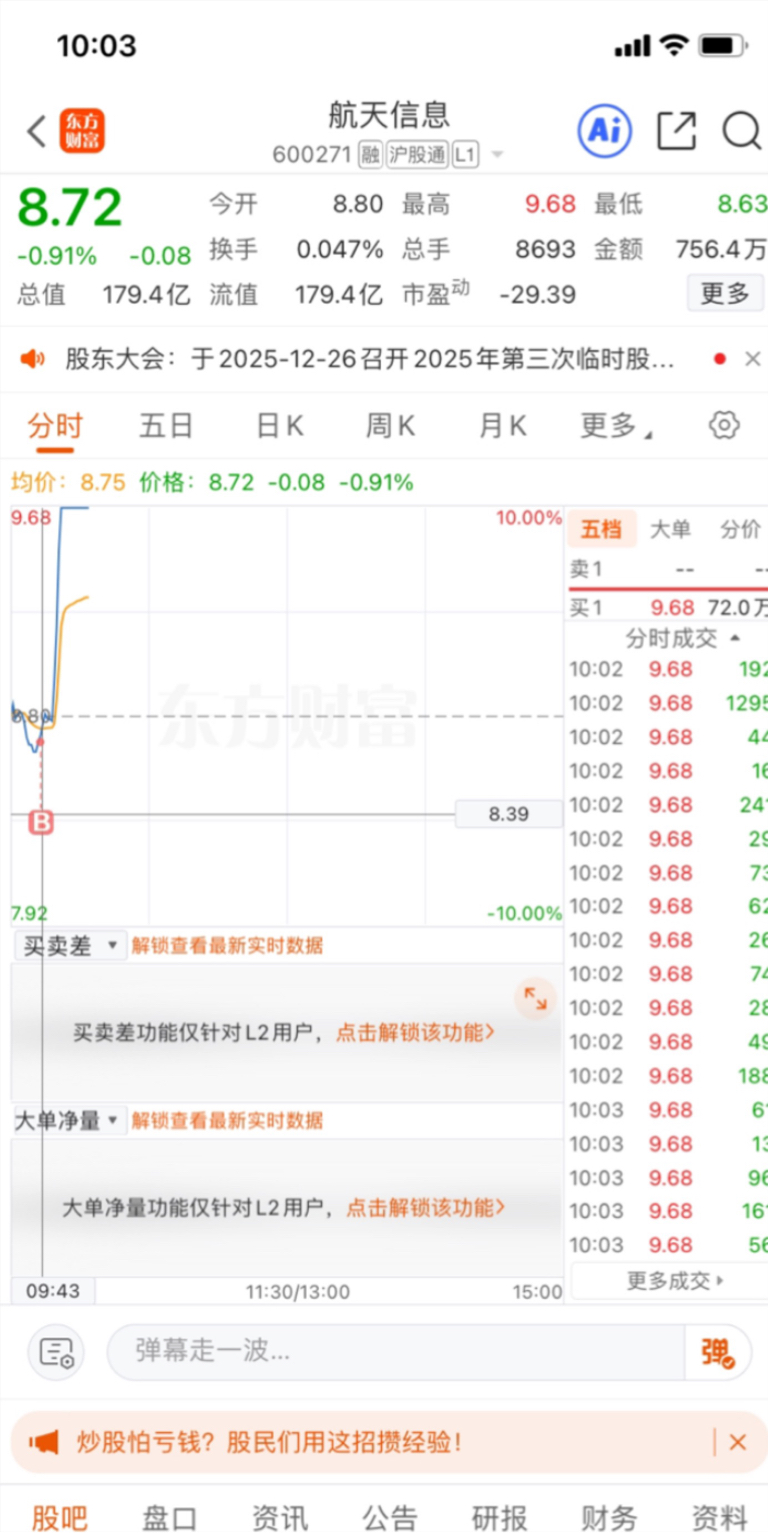Screen dimensions: 768x1533
Task: Tap the announcement speaker icon
Action: (33, 359)
